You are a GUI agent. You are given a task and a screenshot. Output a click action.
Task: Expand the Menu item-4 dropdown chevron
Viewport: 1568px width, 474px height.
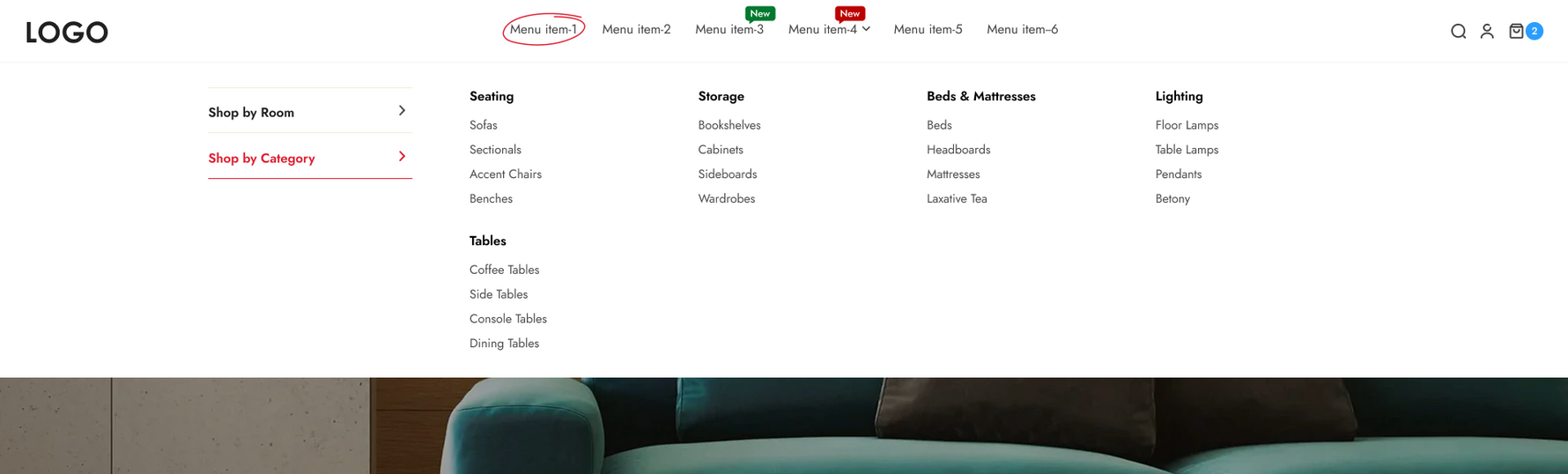point(867,29)
